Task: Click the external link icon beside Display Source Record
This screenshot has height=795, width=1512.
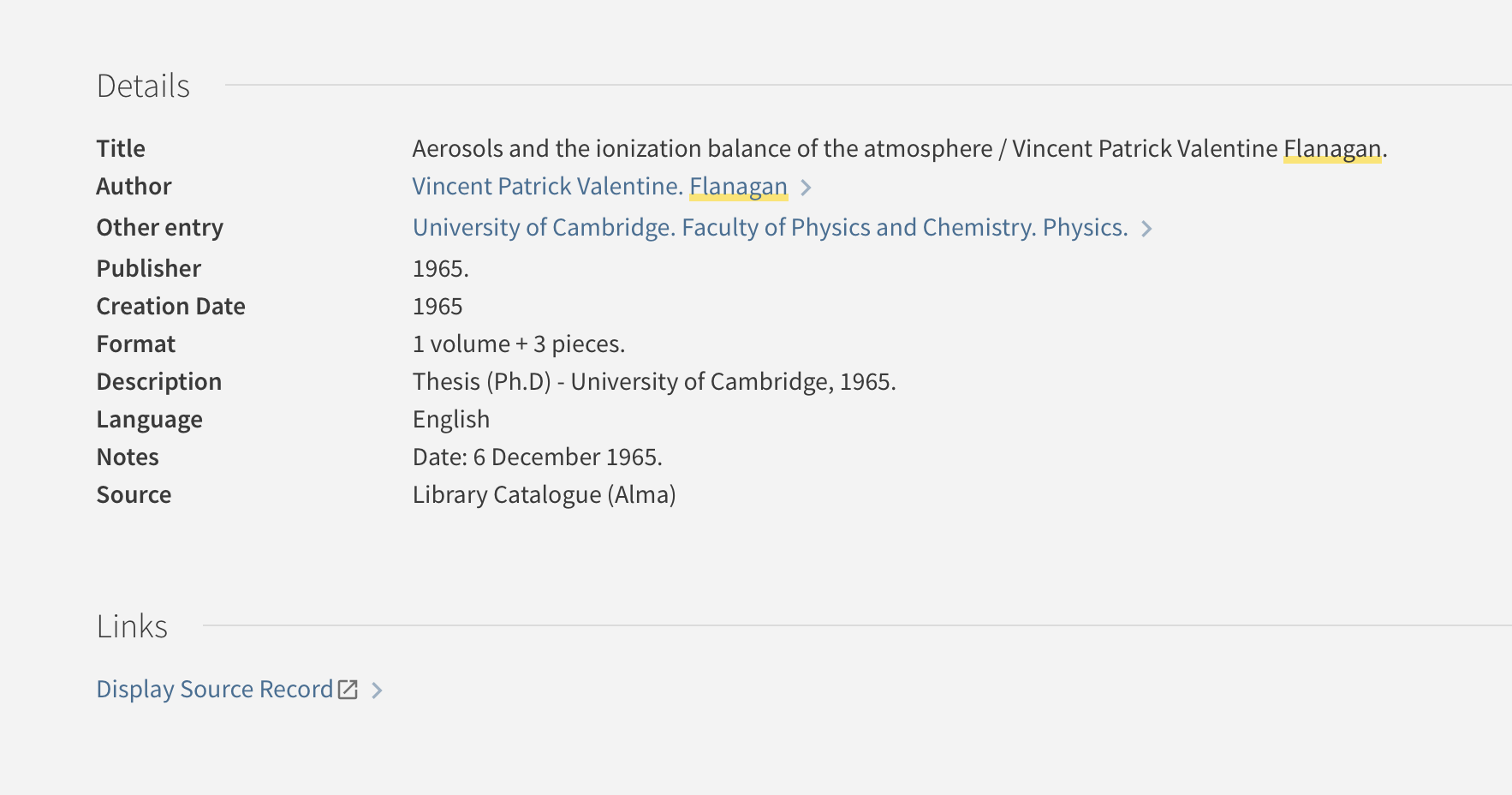Action: click(348, 690)
